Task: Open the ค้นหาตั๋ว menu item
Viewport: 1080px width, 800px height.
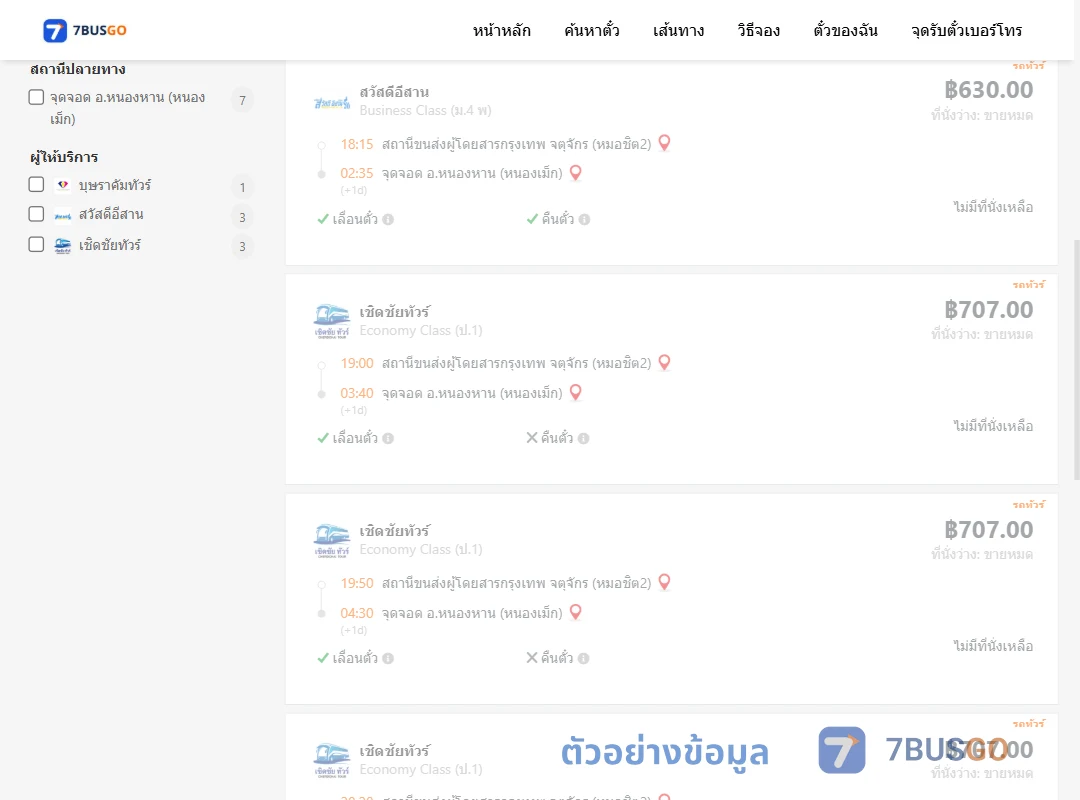Action: click(x=592, y=30)
